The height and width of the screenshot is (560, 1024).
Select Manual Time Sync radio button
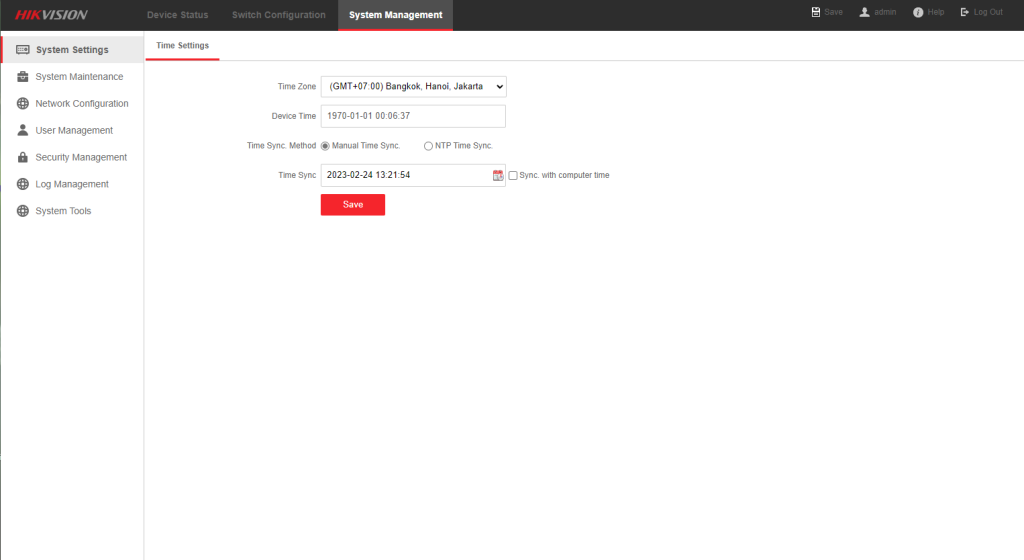pos(325,146)
